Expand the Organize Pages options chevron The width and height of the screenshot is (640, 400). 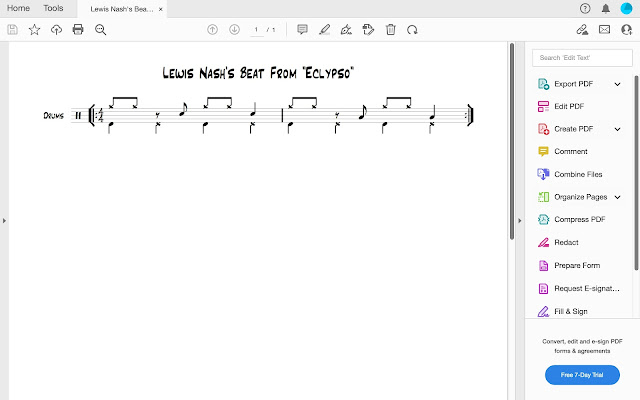[x=618, y=197]
